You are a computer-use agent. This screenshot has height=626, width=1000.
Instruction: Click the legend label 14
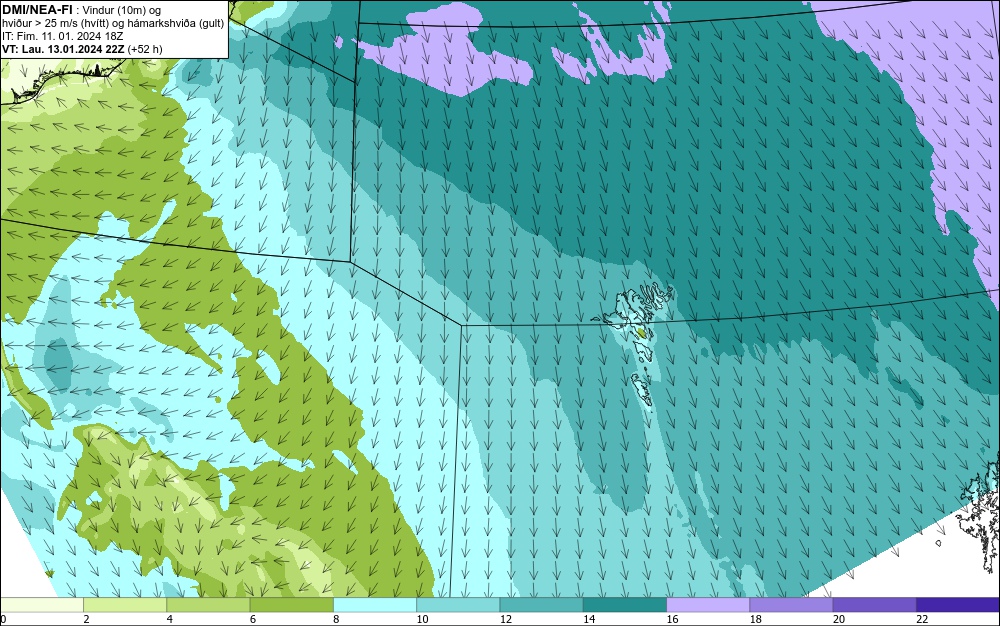coord(589,619)
